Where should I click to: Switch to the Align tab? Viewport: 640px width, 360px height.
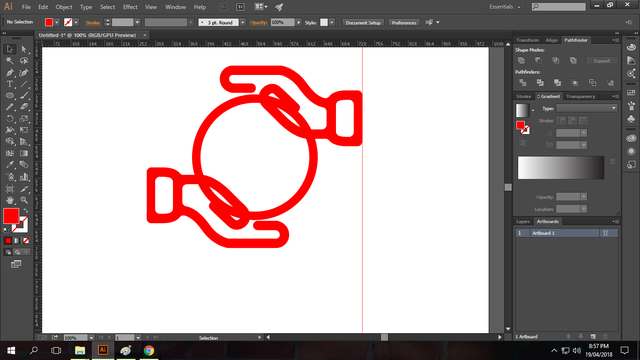(551, 40)
